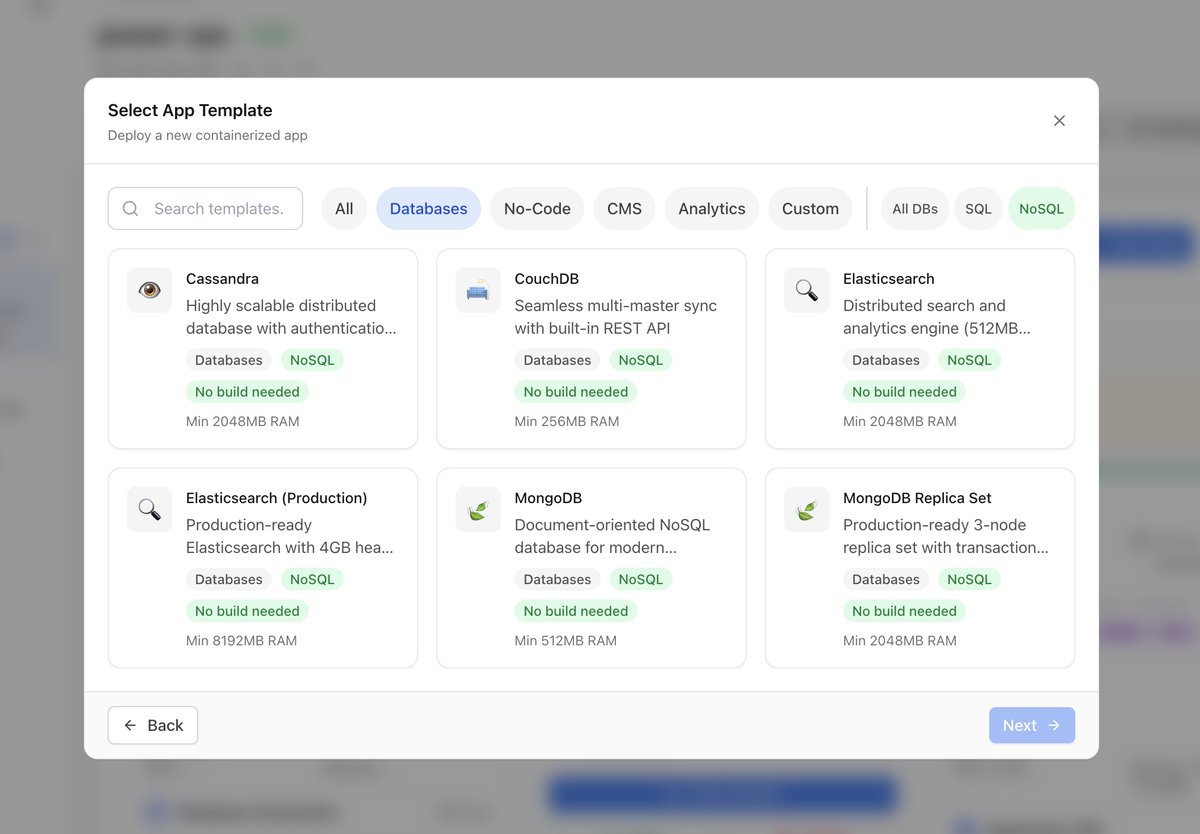Click No build needed on Elasticsearch card
The width and height of the screenshot is (1200, 834).
(905, 392)
